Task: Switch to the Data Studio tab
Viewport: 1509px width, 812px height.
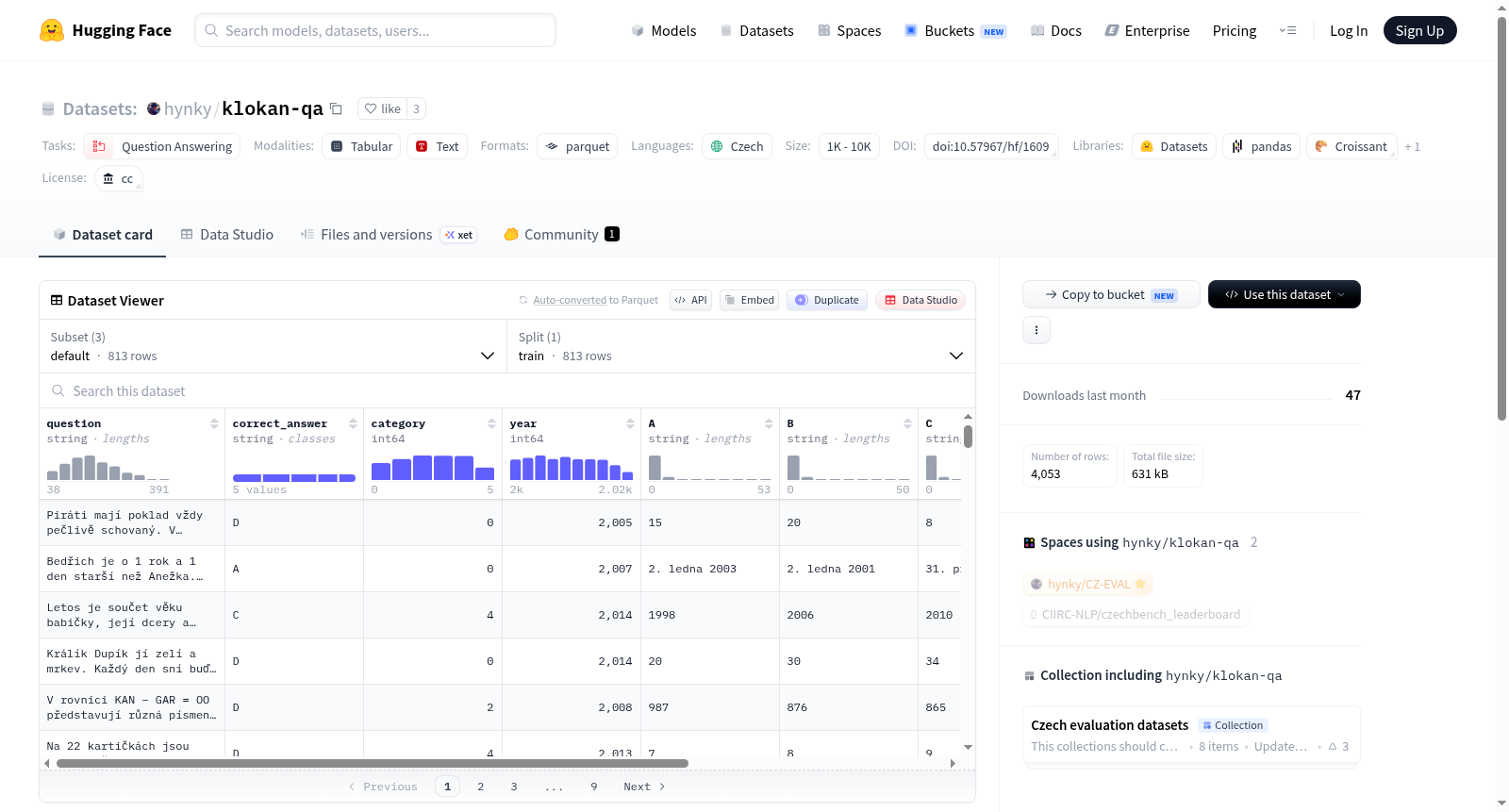Action: [x=227, y=235]
